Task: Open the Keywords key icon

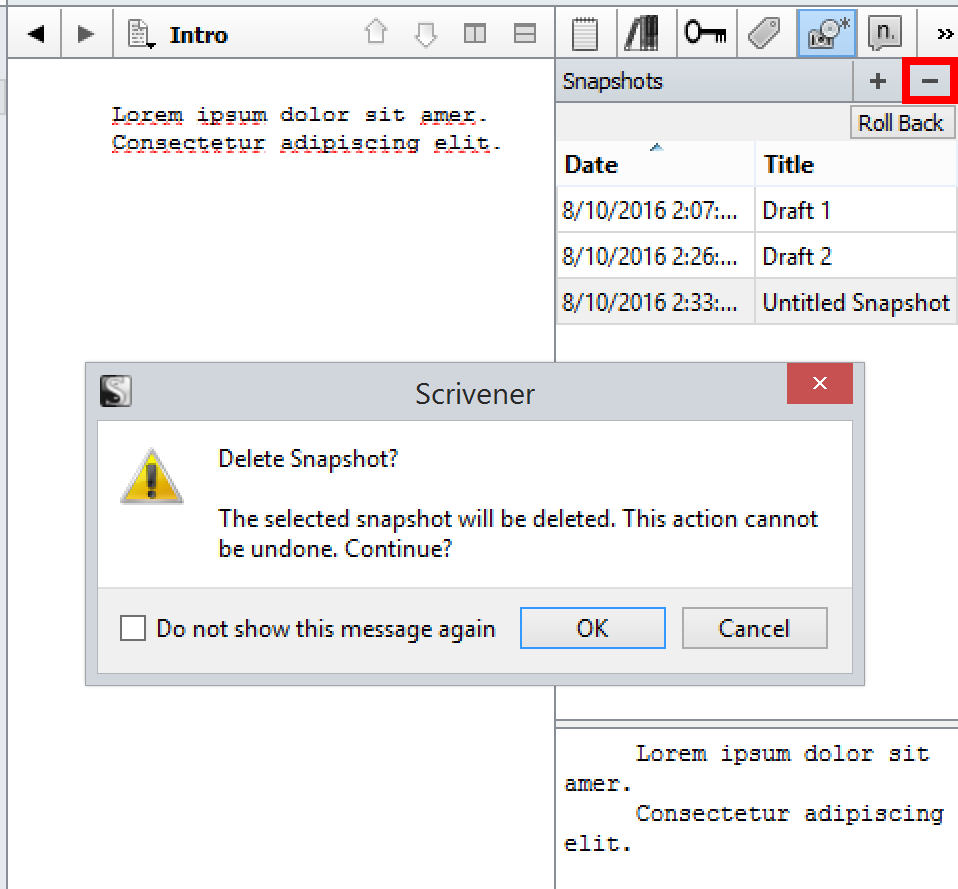Action: [705, 34]
